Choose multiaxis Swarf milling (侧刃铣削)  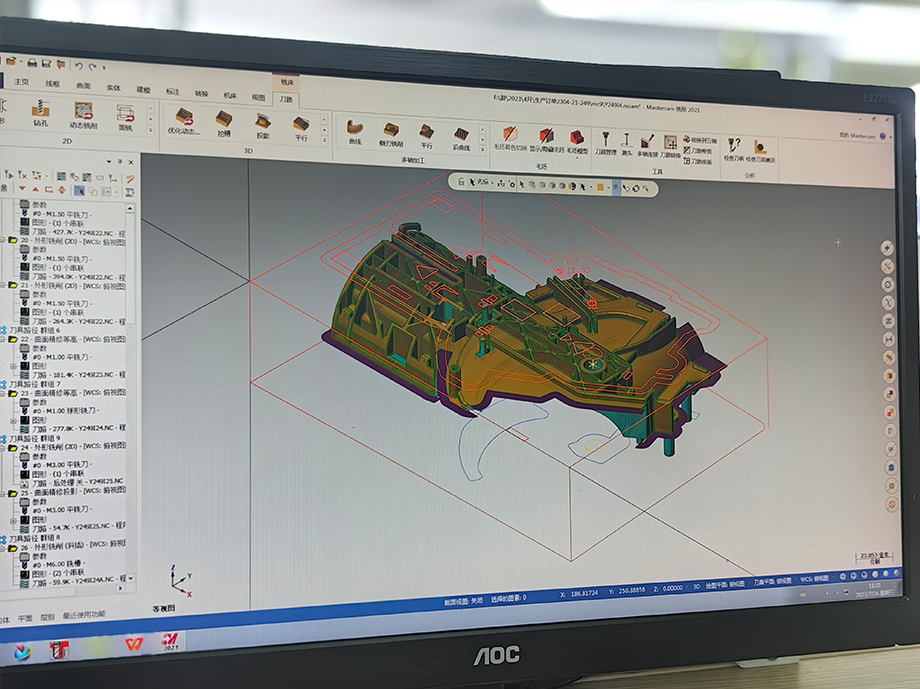tap(391, 134)
